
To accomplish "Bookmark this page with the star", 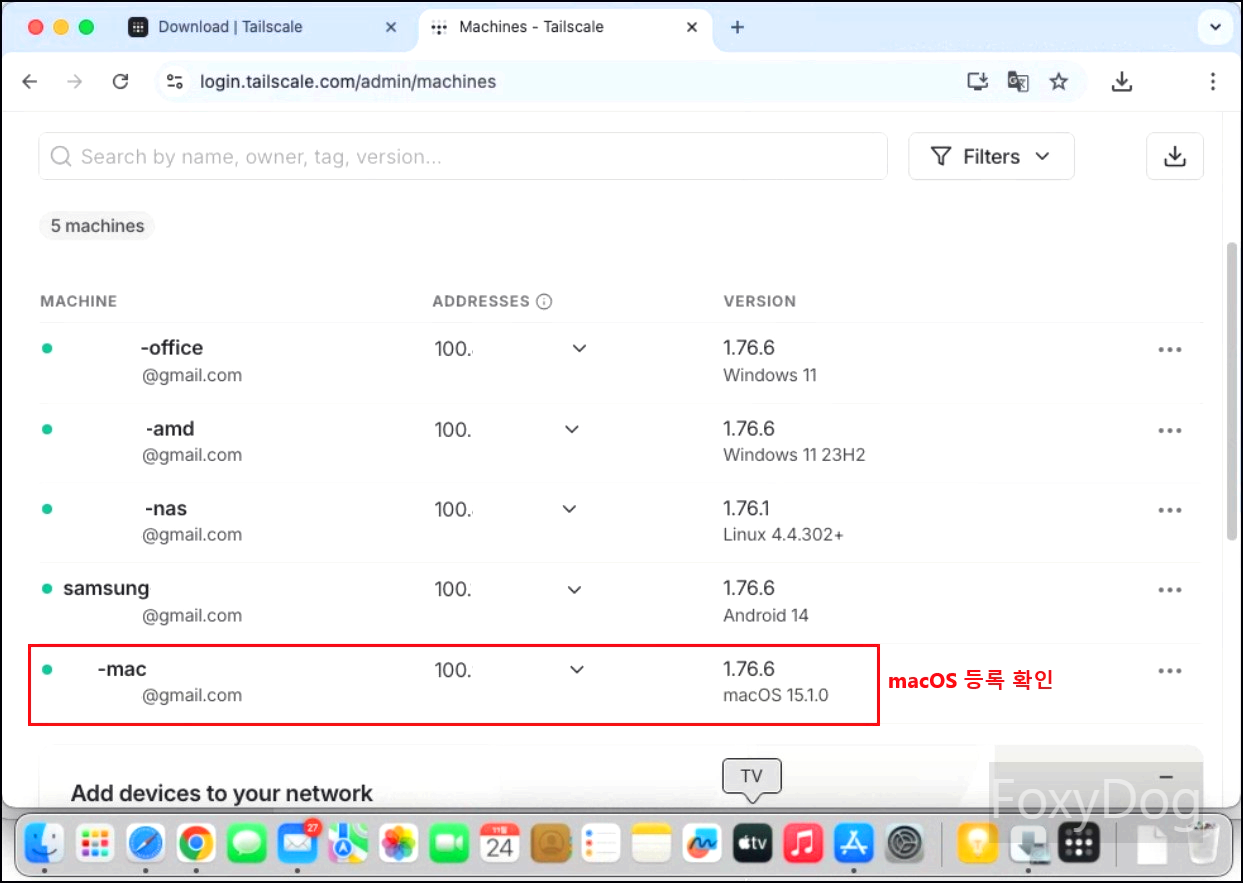I will (x=1059, y=82).
